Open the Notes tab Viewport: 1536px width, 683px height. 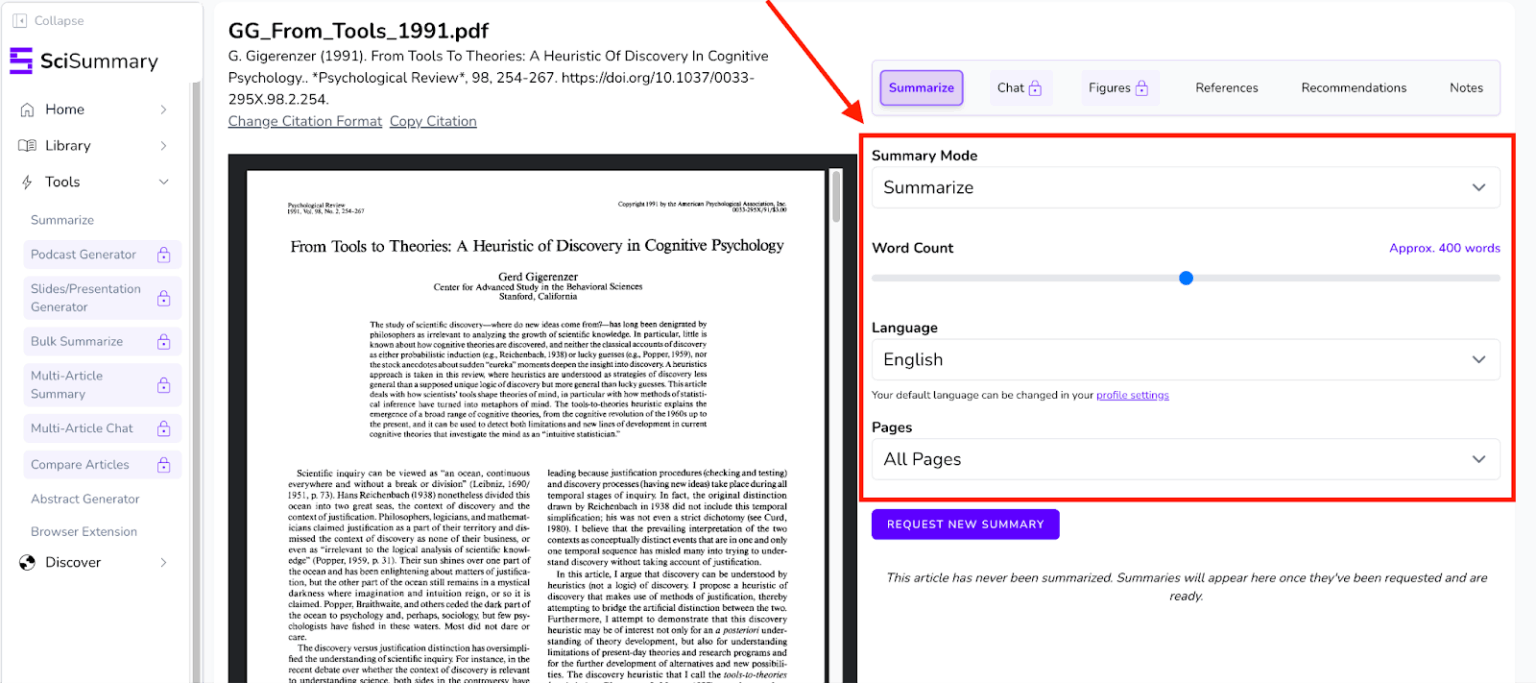click(1466, 87)
